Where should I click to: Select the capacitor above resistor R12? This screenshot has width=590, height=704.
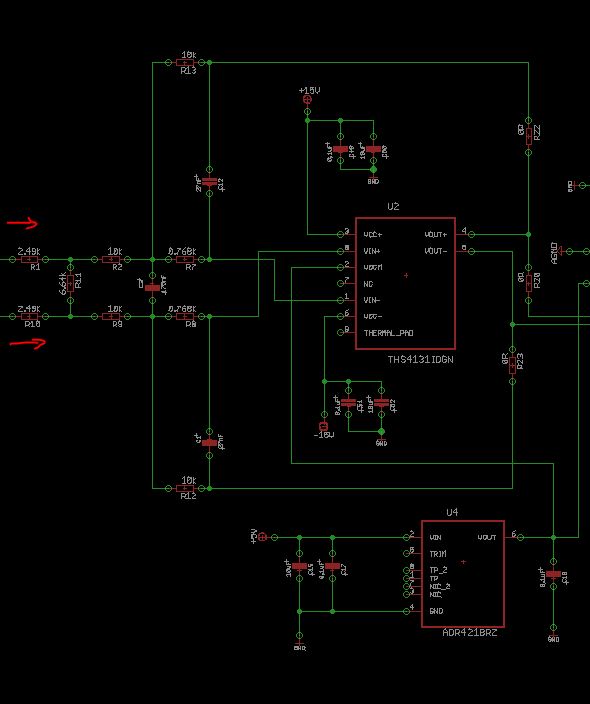pyautogui.click(x=210, y=443)
